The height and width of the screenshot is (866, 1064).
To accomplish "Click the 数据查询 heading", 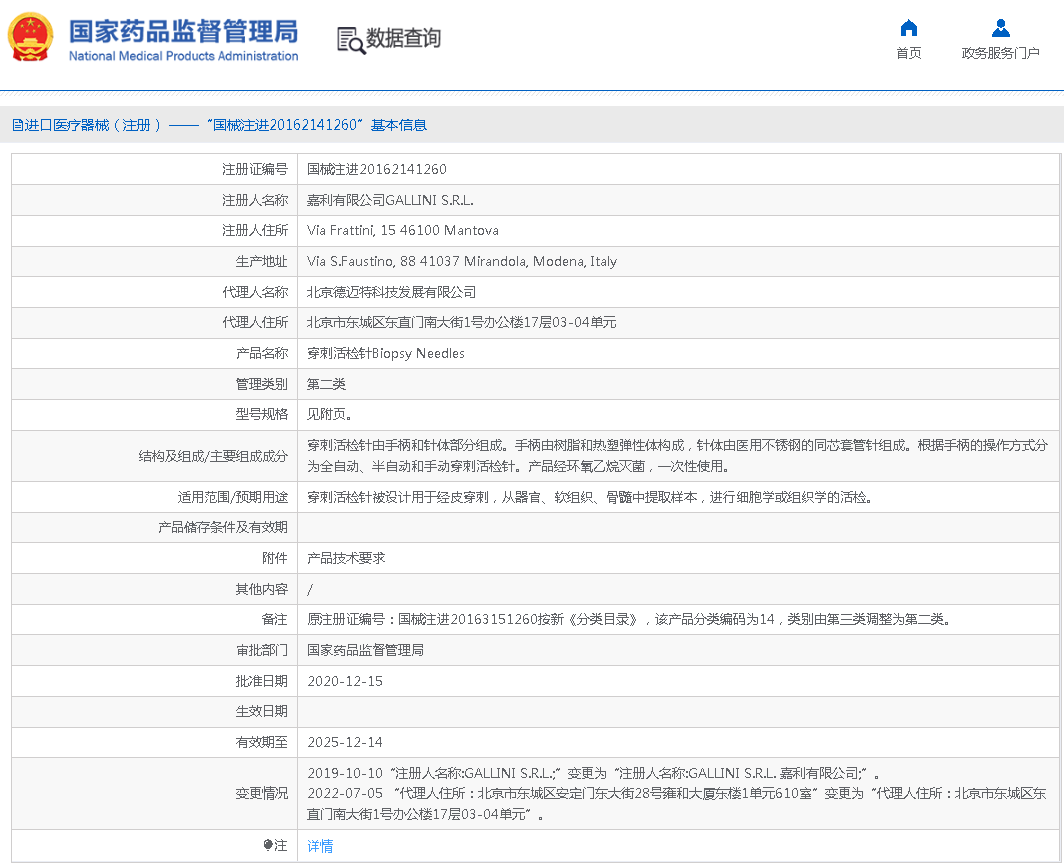I will [404, 38].
